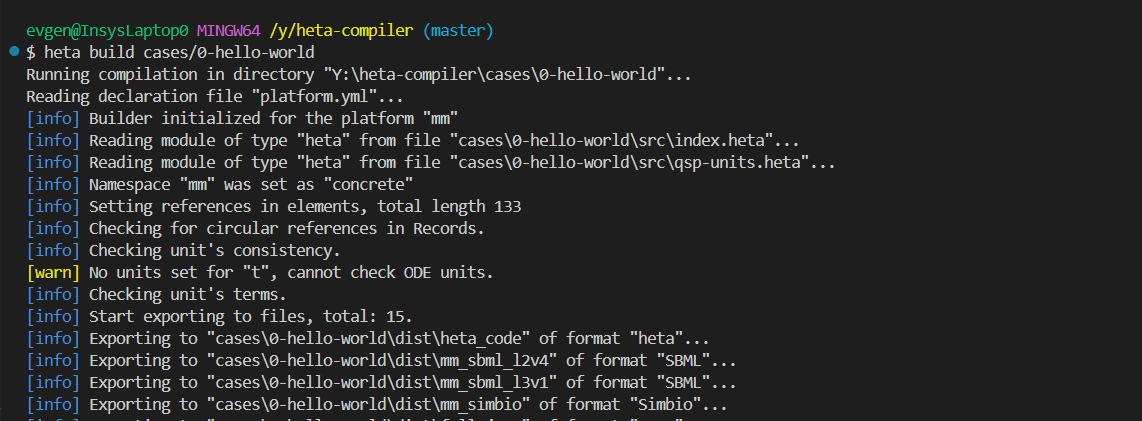Click the "Builder initialized for the platform" line

click(x=242, y=119)
